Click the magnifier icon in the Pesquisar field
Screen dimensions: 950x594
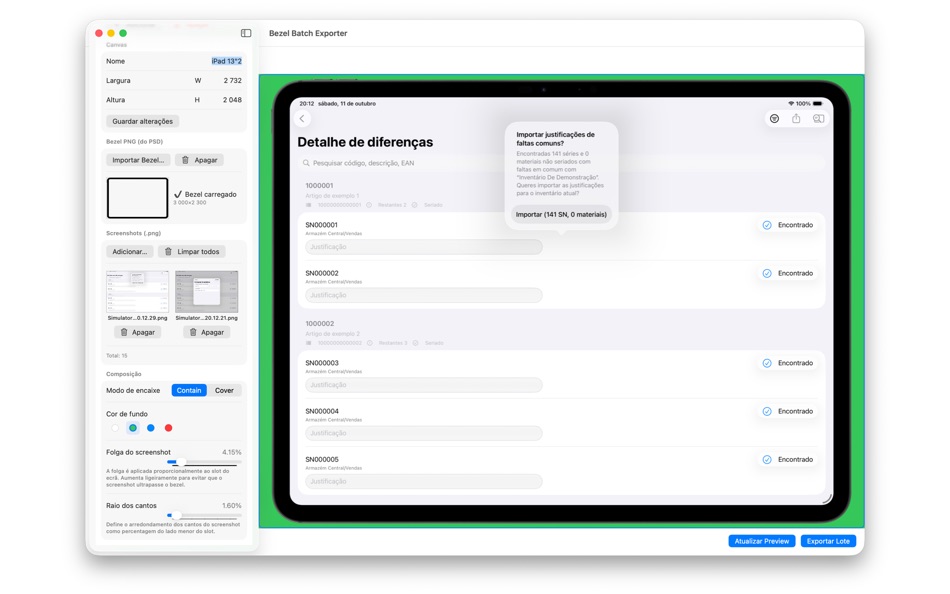tap(306, 161)
